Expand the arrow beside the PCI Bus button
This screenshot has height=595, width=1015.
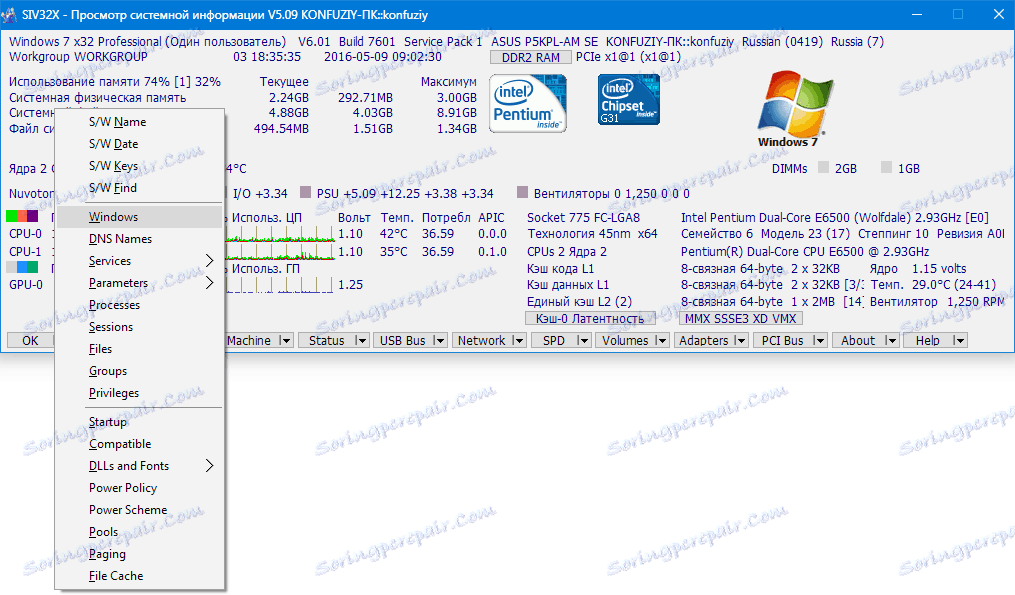pyautogui.click(x=820, y=341)
